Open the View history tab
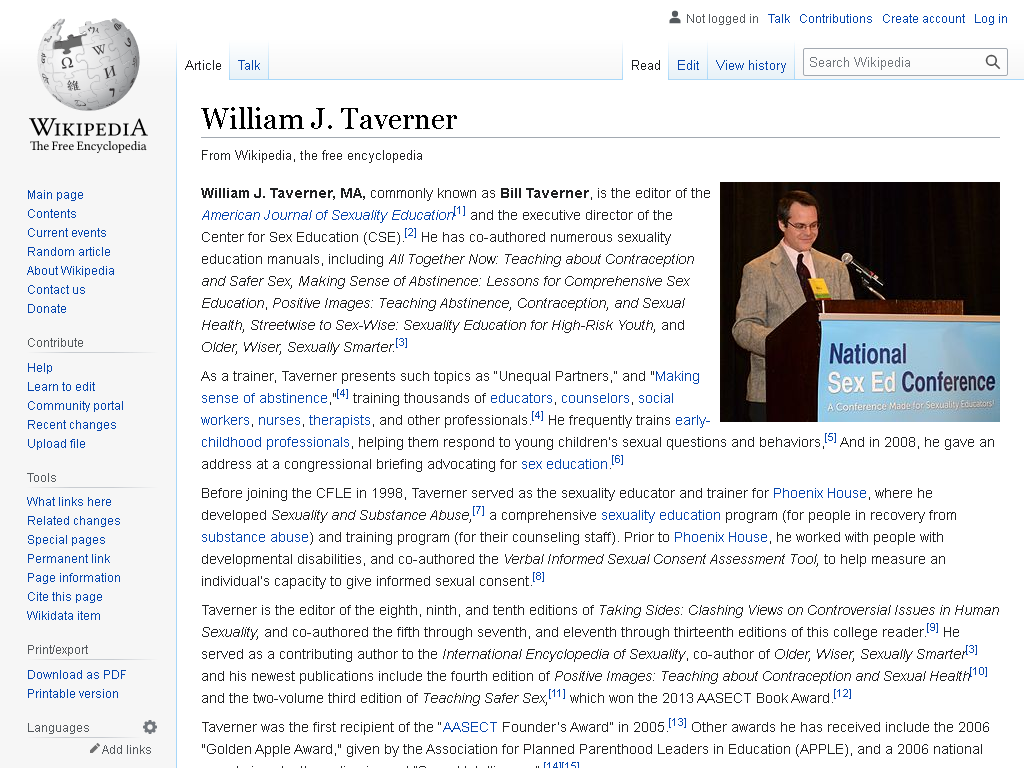1024x768 pixels. [x=751, y=65]
